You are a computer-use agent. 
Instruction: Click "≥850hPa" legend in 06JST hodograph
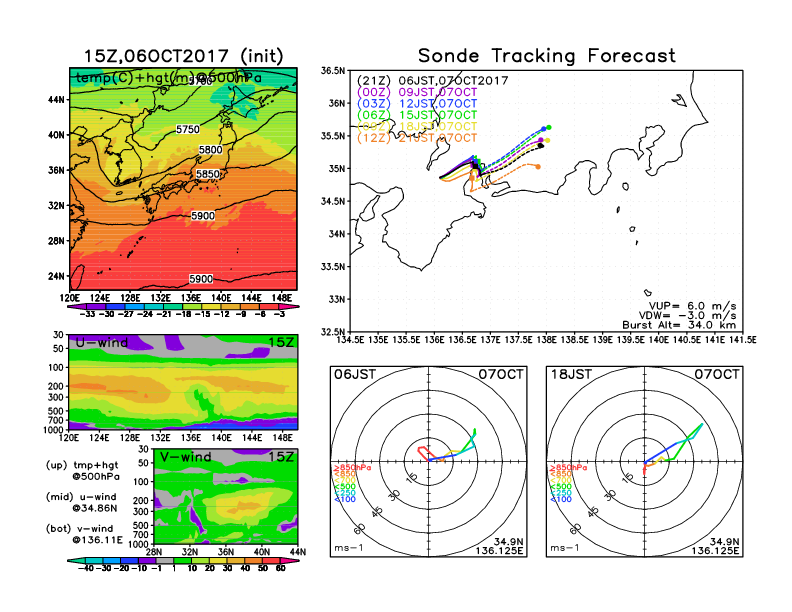pyautogui.click(x=352, y=468)
